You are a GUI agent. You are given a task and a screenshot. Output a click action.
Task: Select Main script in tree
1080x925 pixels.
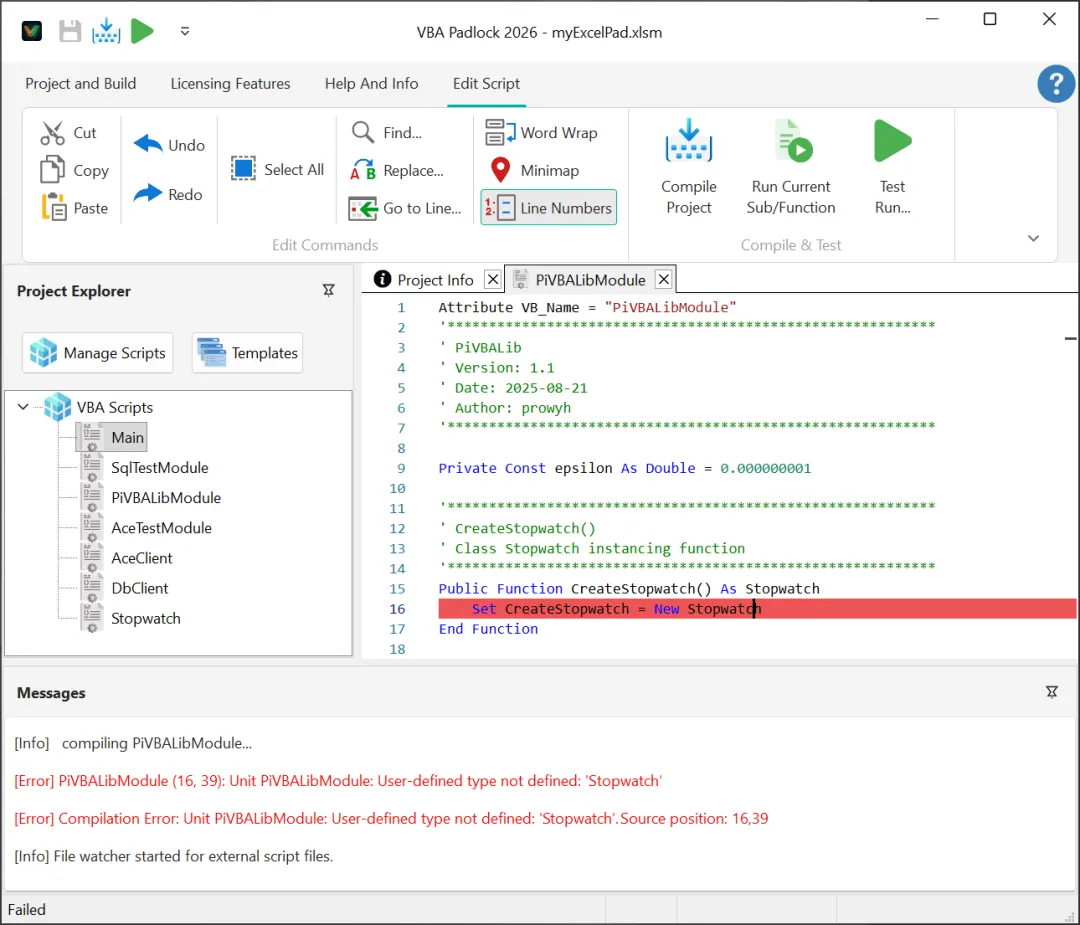click(x=127, y=437)
